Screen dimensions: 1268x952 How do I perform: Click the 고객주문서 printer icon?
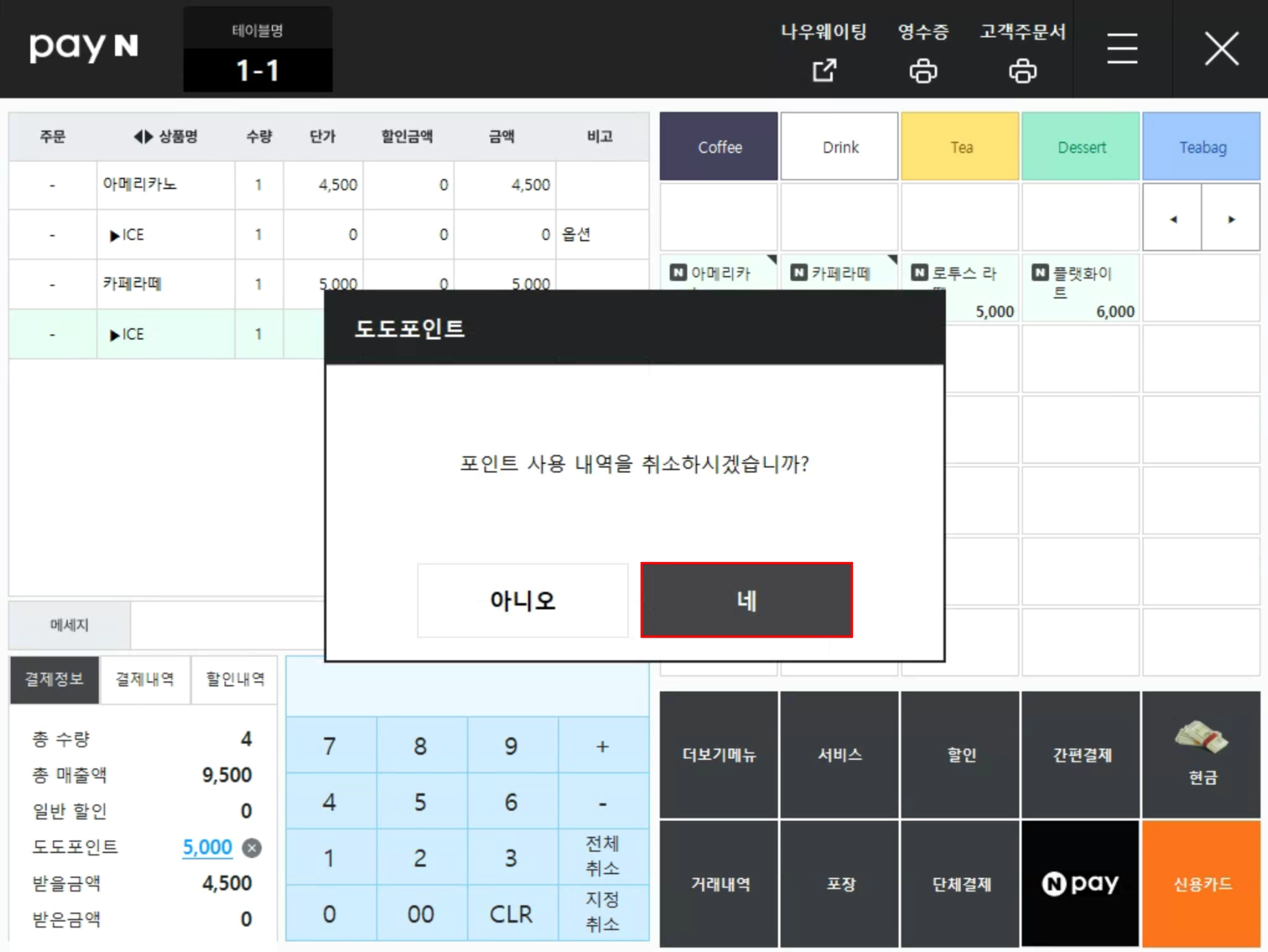point(1022,70)
